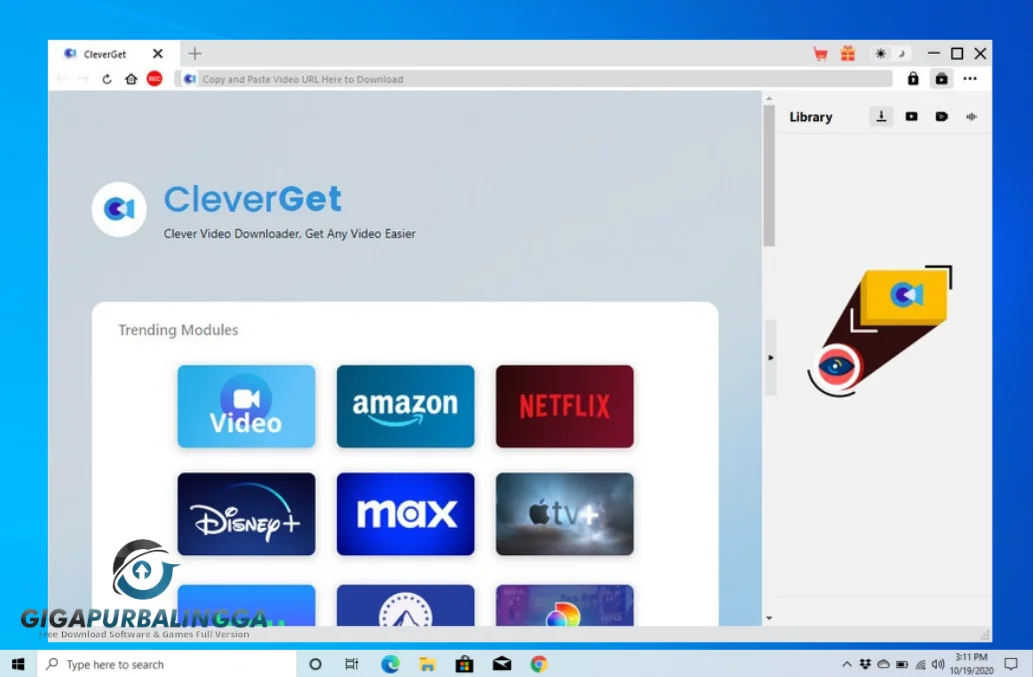The image size is (1033, 677).
Task: Click the Library panel title
Action: coord(811,117)
